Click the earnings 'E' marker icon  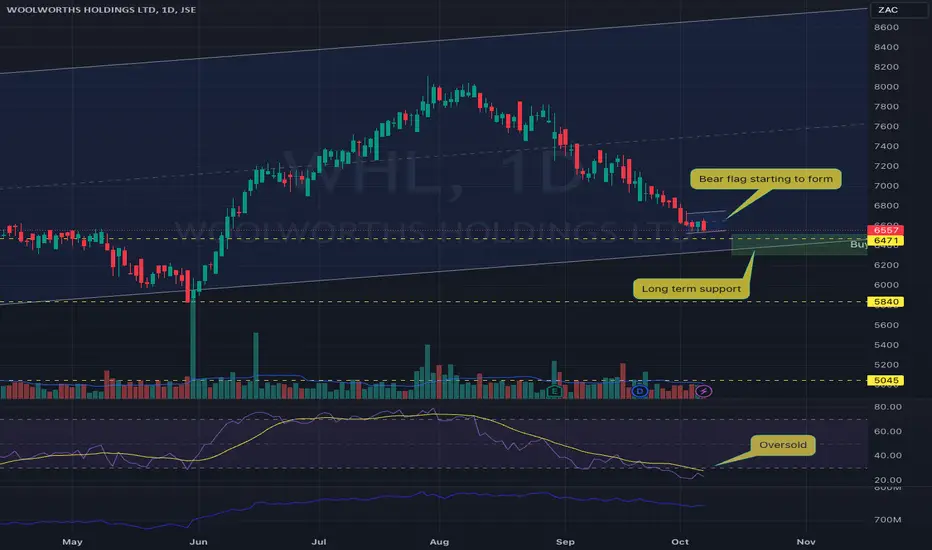555,391
